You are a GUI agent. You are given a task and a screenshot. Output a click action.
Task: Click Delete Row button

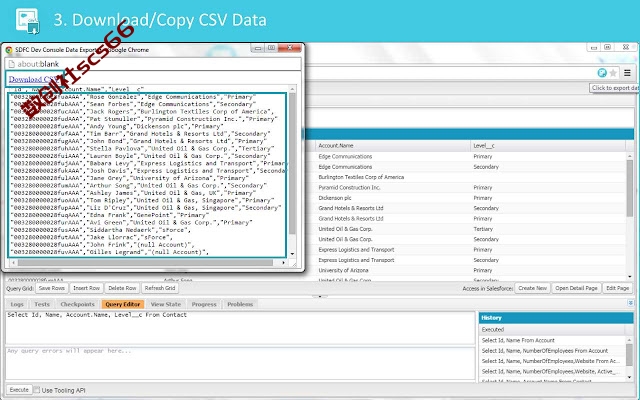(x=122, y=288)
